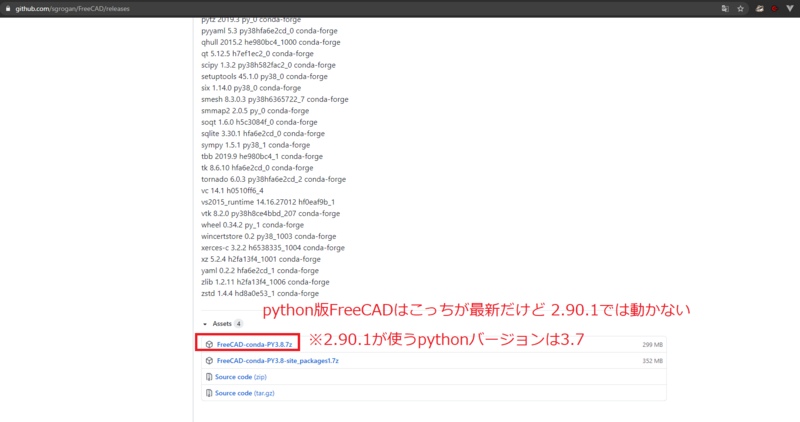Click the 'vc 14.1' package line

click(232, 191)
